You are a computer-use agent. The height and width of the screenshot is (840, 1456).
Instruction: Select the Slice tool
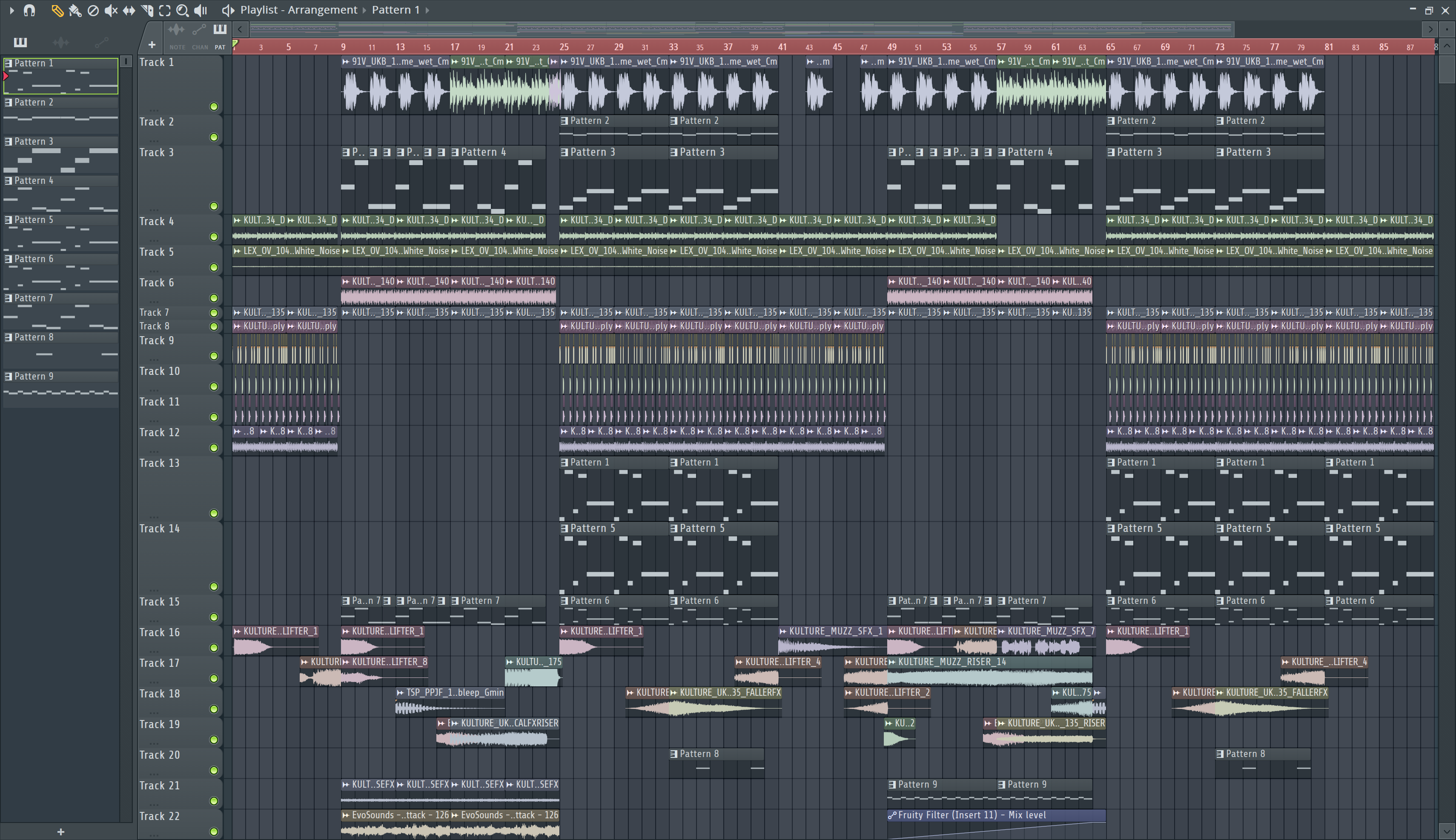pos(146,10)
